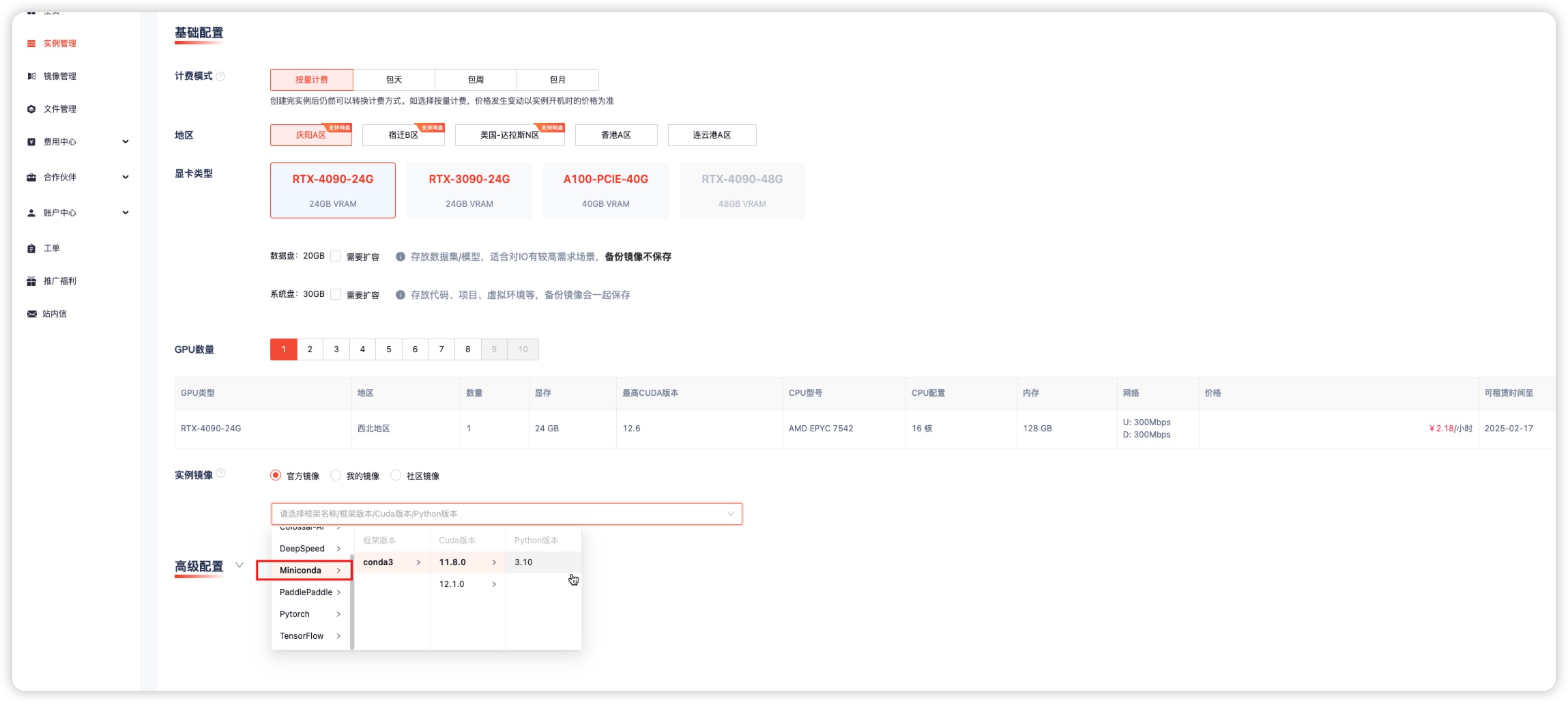Click the 文件管理 sidebar icon
The width and height of the screenshot is (1568, 703).
(x=31, y=109)
